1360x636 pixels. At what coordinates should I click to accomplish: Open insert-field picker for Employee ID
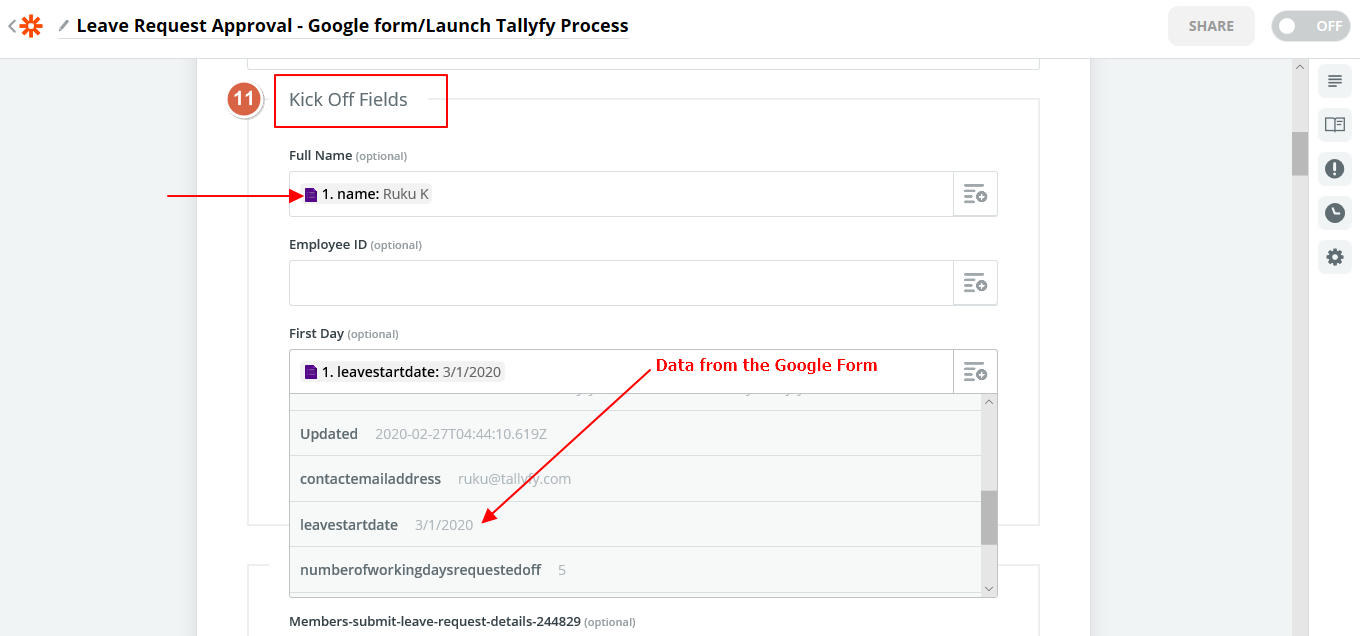(x=975, y=283)
